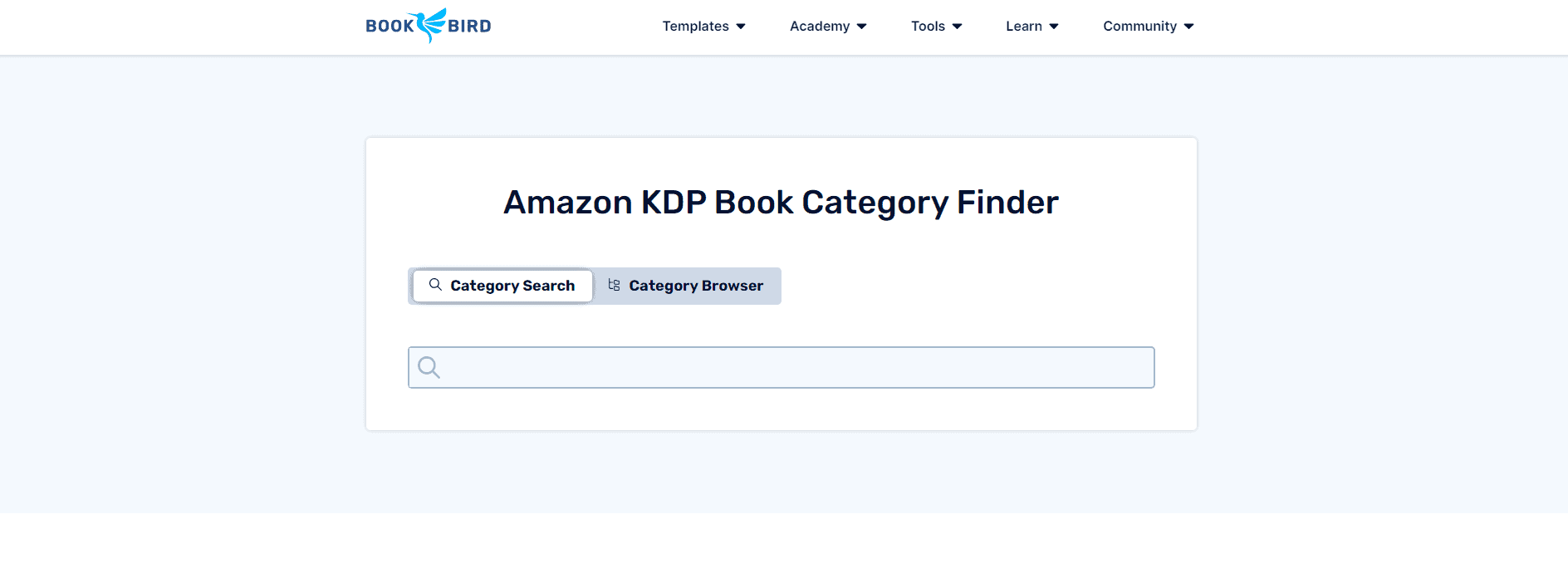Click the magnifier icon inside Category Search tab
This screenshot has width=1568, height=573.
[435, 285]
